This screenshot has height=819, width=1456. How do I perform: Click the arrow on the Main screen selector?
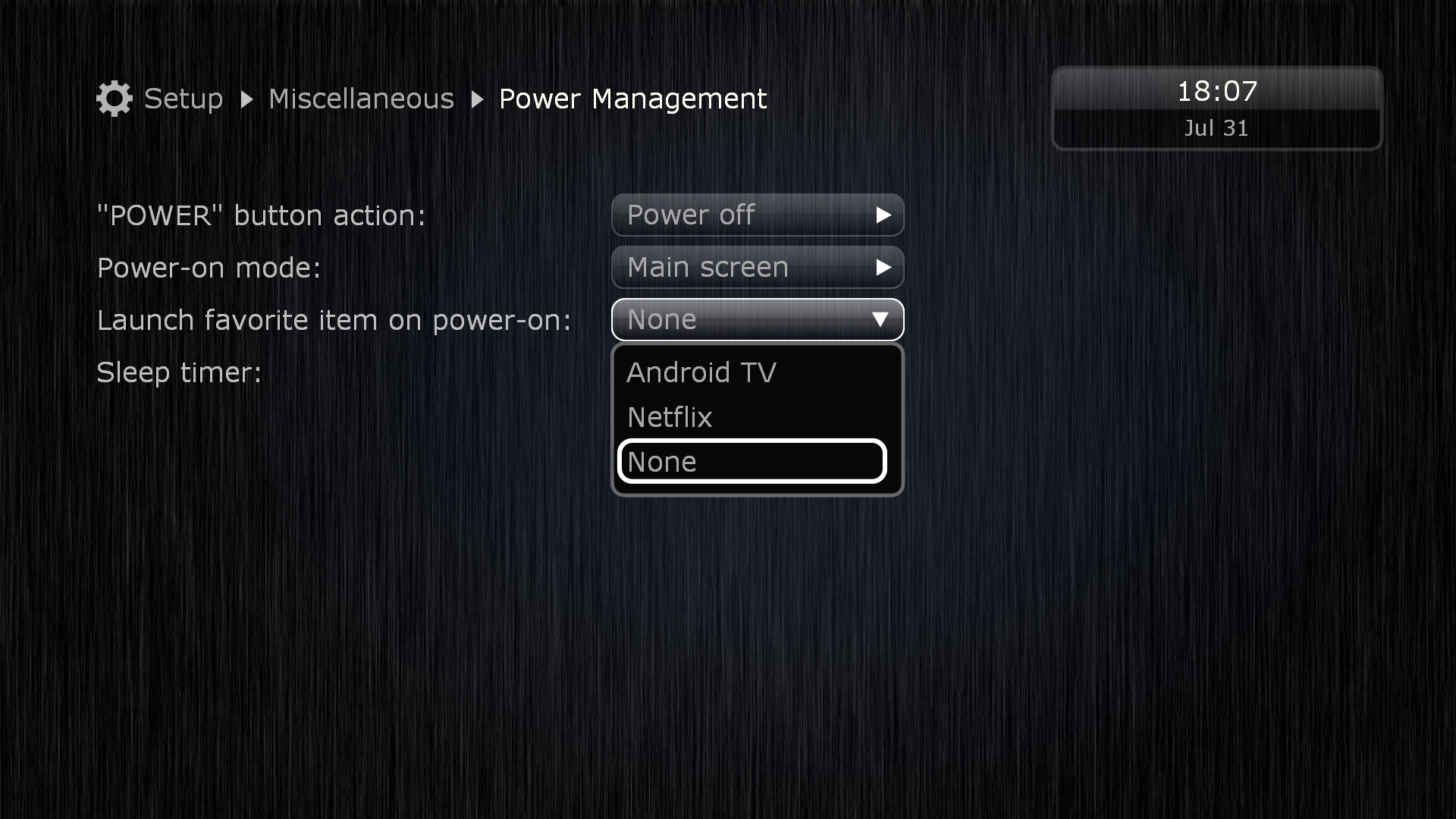point(883,268)
